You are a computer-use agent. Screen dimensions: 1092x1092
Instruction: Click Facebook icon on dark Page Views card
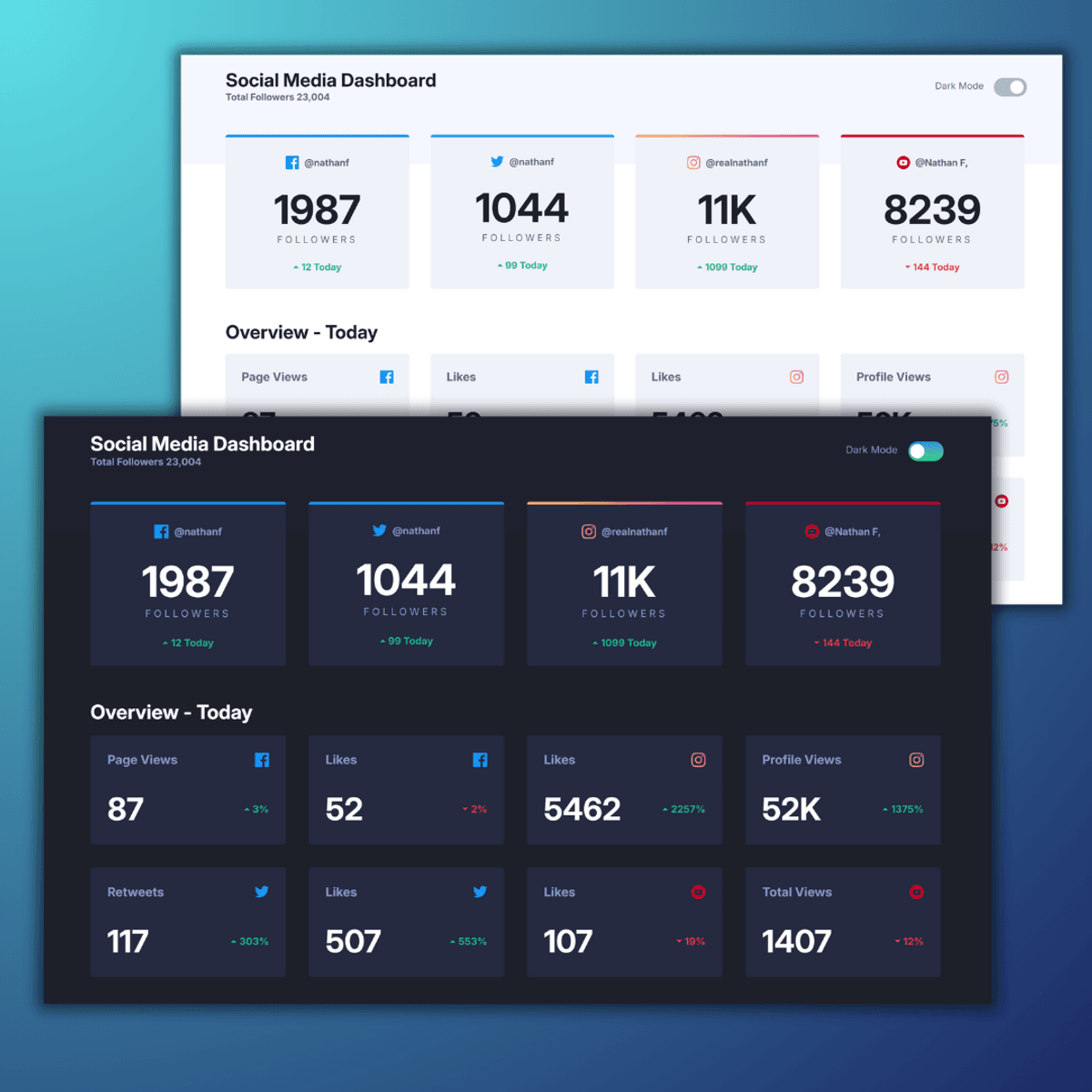coord(262,760)
